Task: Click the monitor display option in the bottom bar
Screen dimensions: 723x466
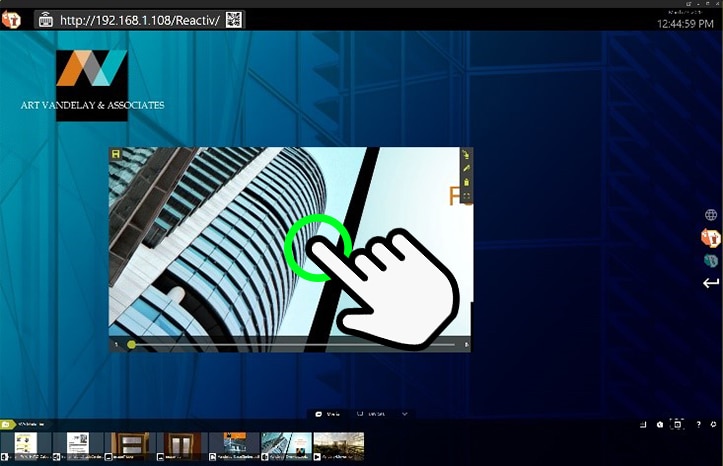Action: click(371, 414)
